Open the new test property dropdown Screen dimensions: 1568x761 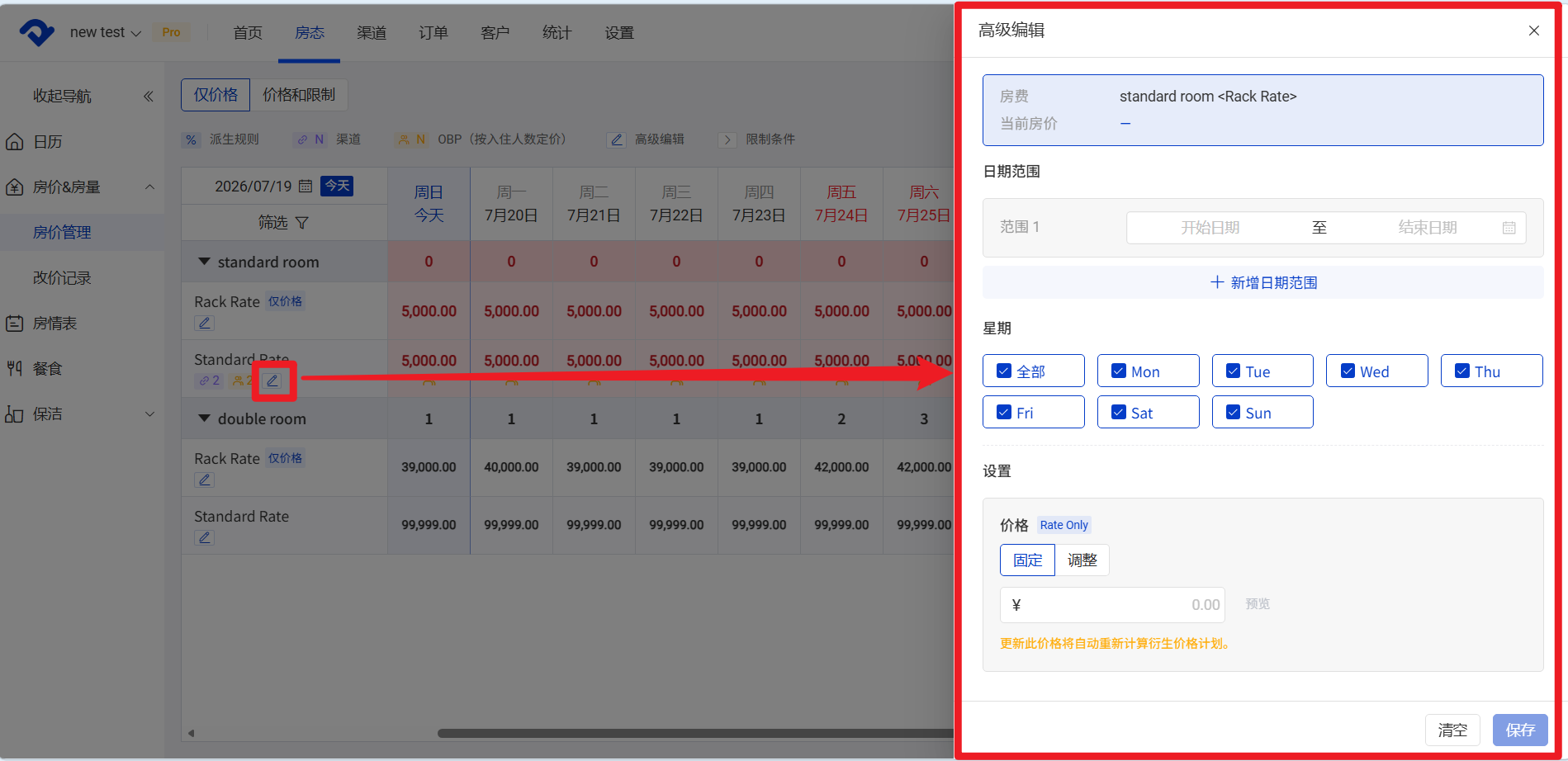point(106,32)
